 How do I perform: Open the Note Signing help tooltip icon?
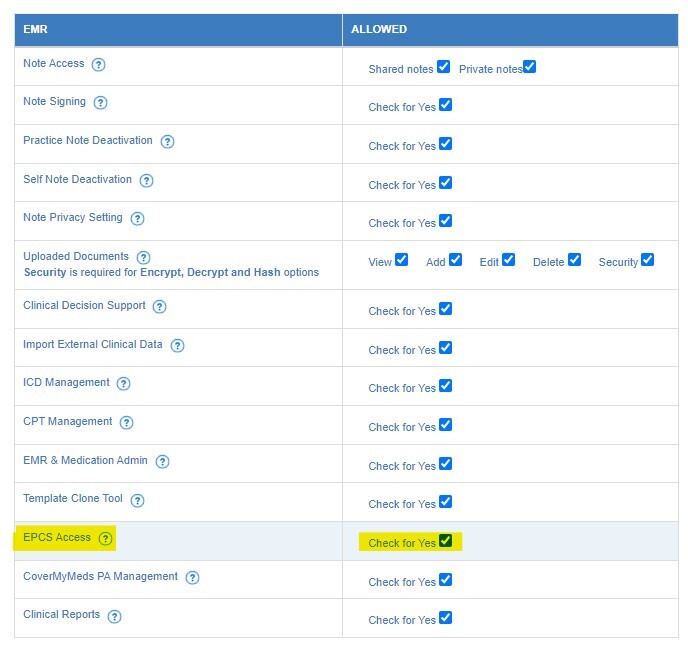point(100,103)
